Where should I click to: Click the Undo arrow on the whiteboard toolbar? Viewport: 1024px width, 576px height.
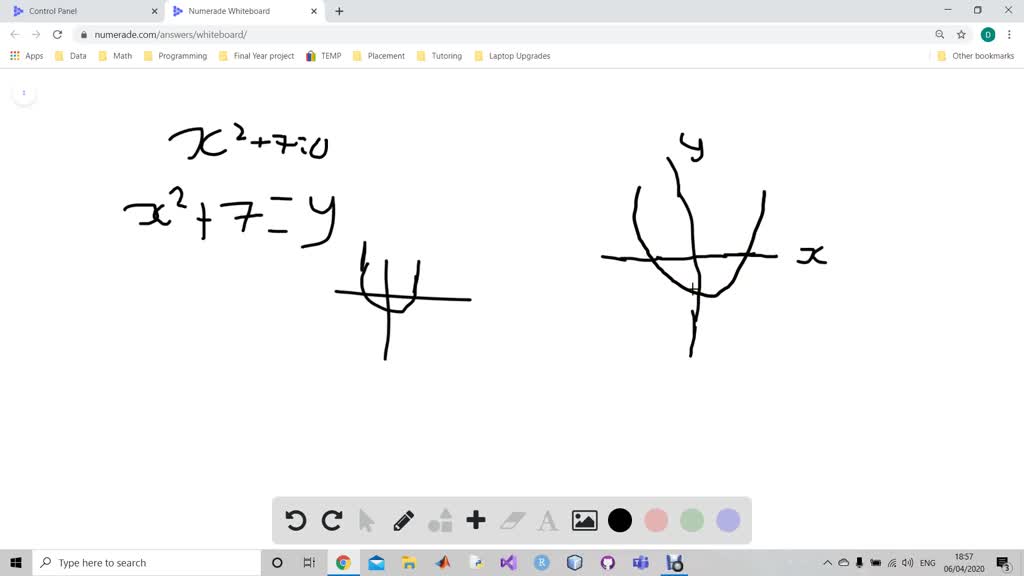295,520
